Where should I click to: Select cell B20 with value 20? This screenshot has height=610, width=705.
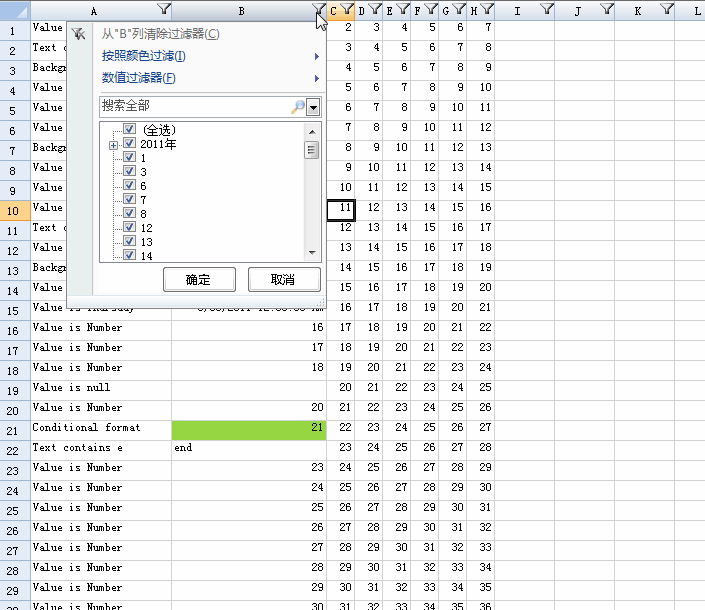pyautogui.click(x=249, y=410)
